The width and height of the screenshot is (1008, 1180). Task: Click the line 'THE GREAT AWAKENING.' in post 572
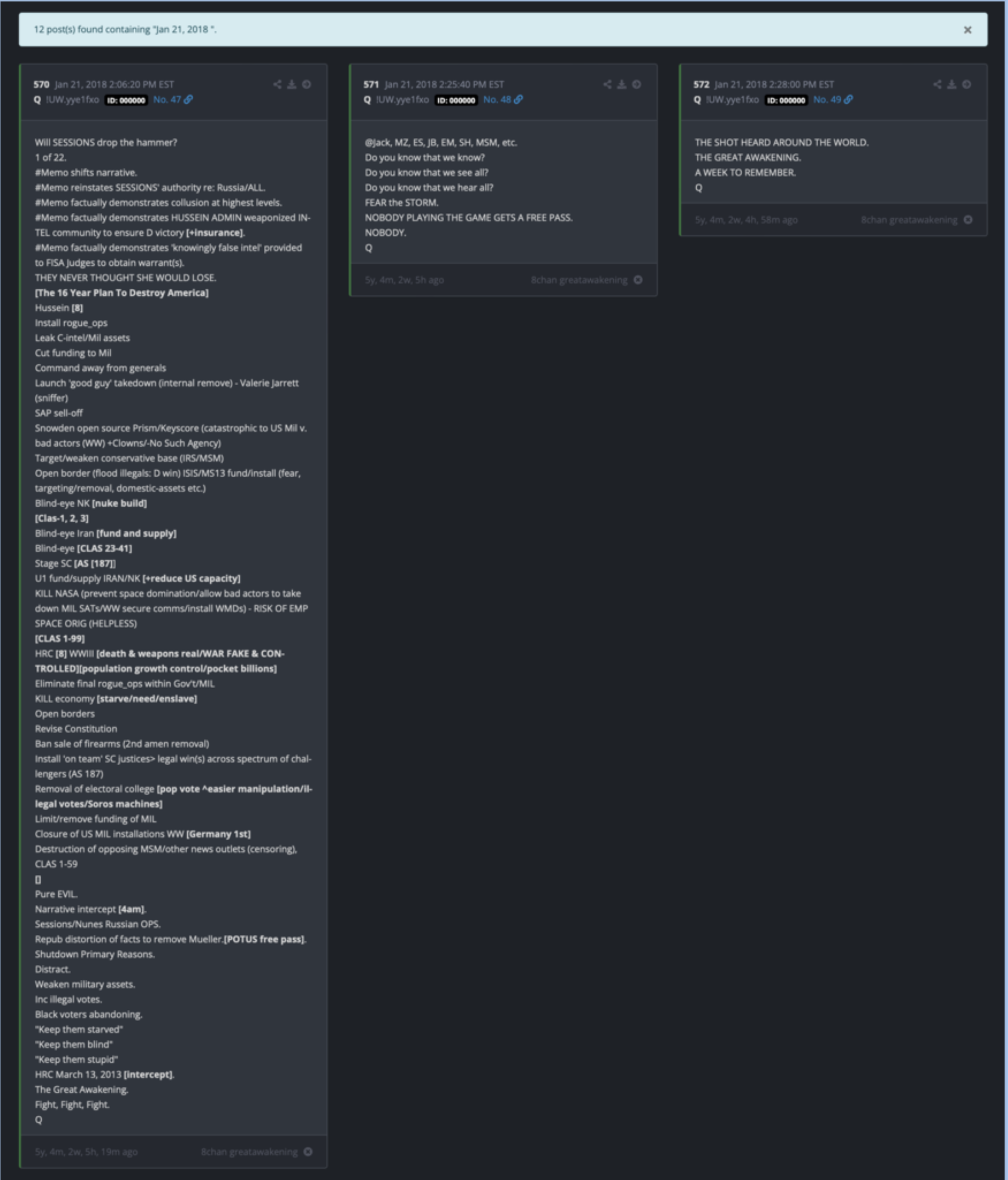(748, 158)
